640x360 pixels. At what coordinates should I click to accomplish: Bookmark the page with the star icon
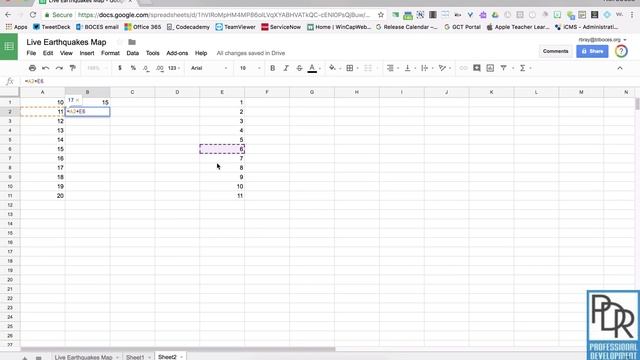[381, 15]
